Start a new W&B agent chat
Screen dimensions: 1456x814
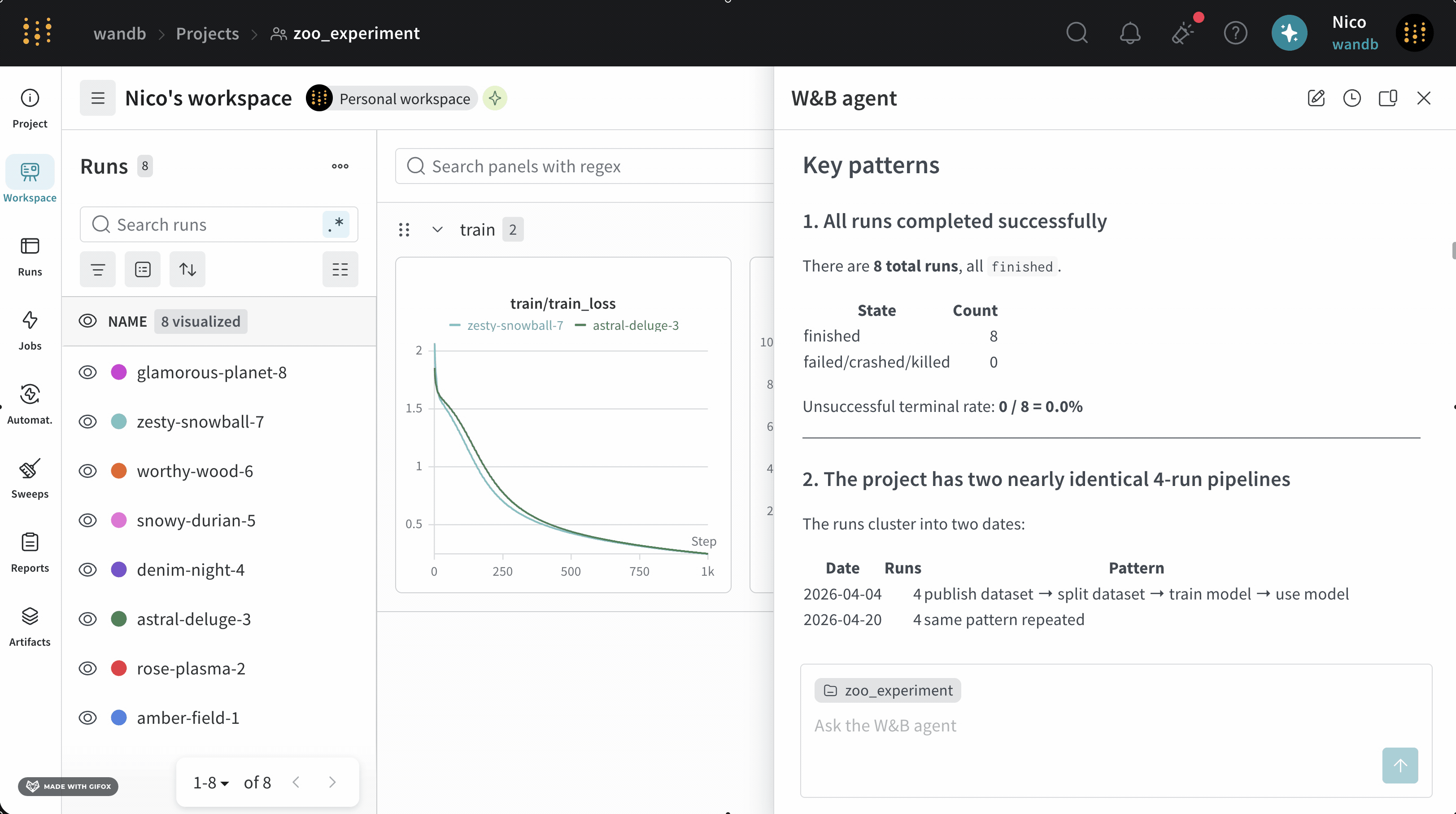pyautogui.click(x=1316, y=98)
